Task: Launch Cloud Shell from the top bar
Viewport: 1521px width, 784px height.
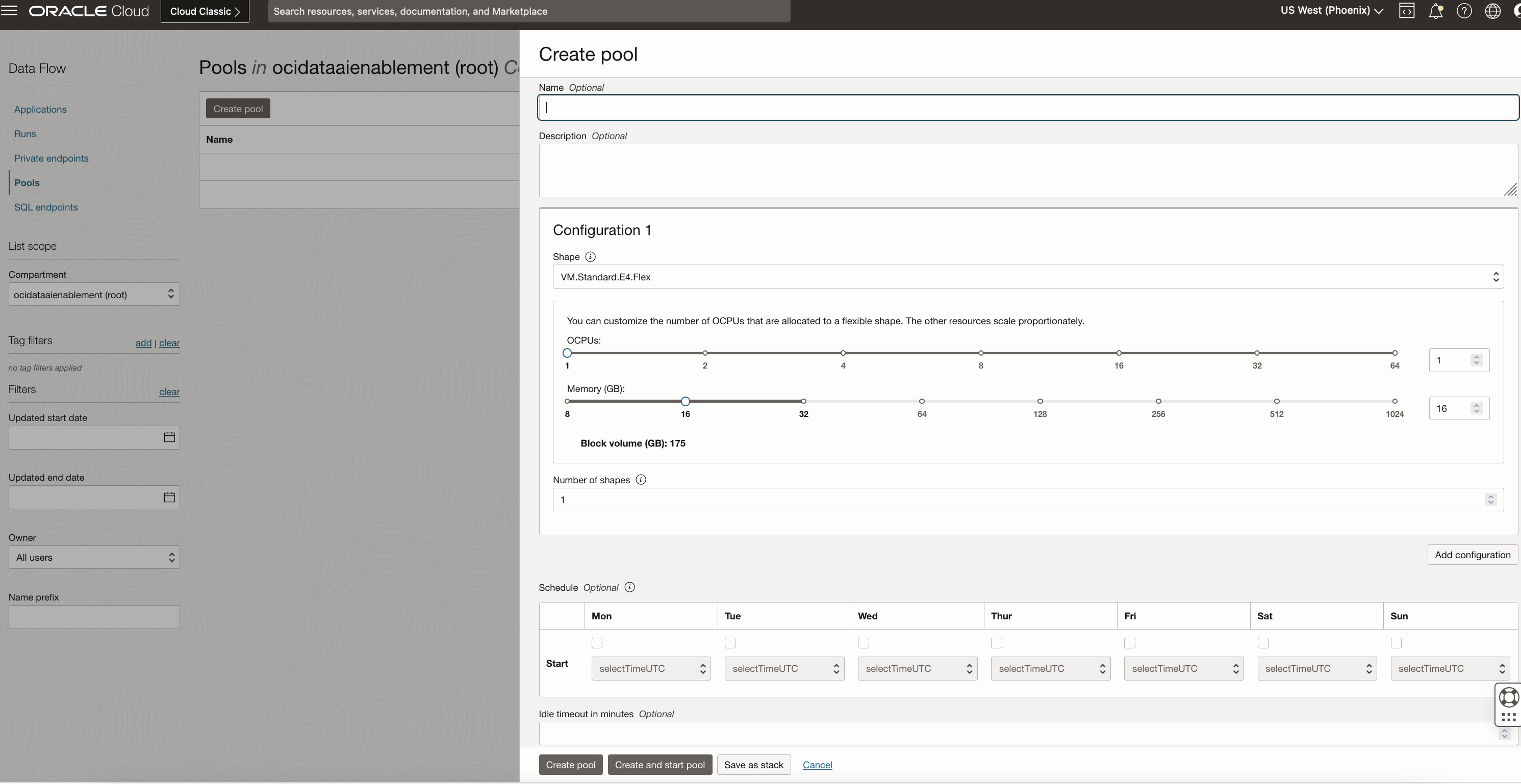Action: tap(1408, 11)
